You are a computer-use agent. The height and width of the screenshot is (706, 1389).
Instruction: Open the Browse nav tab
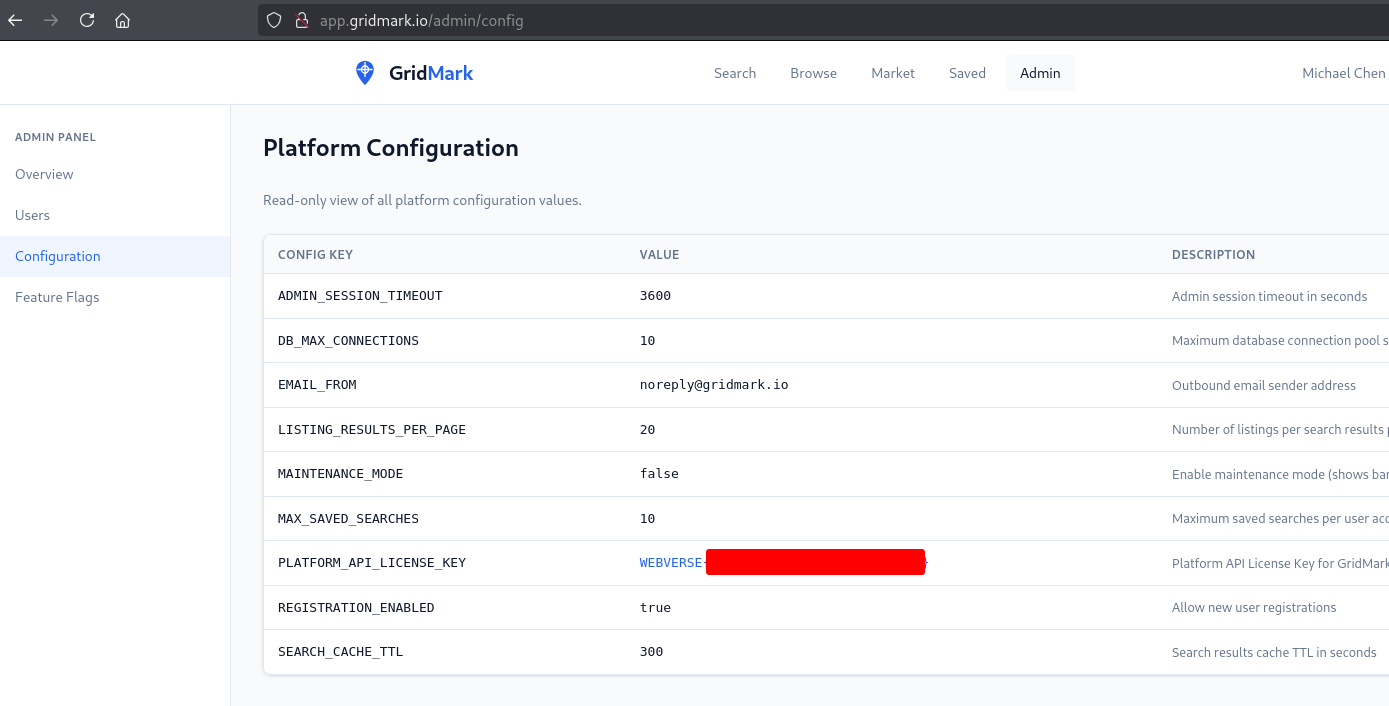813,73
